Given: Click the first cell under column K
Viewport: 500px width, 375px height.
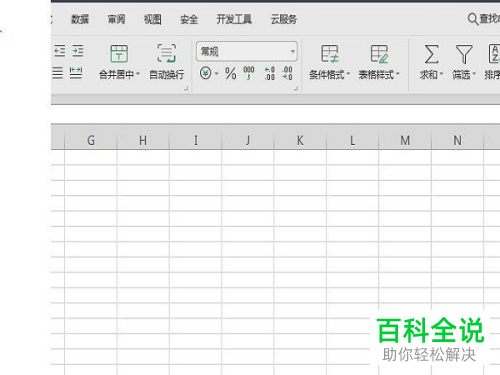Looking at the screenshot, I should click(300, 157).
